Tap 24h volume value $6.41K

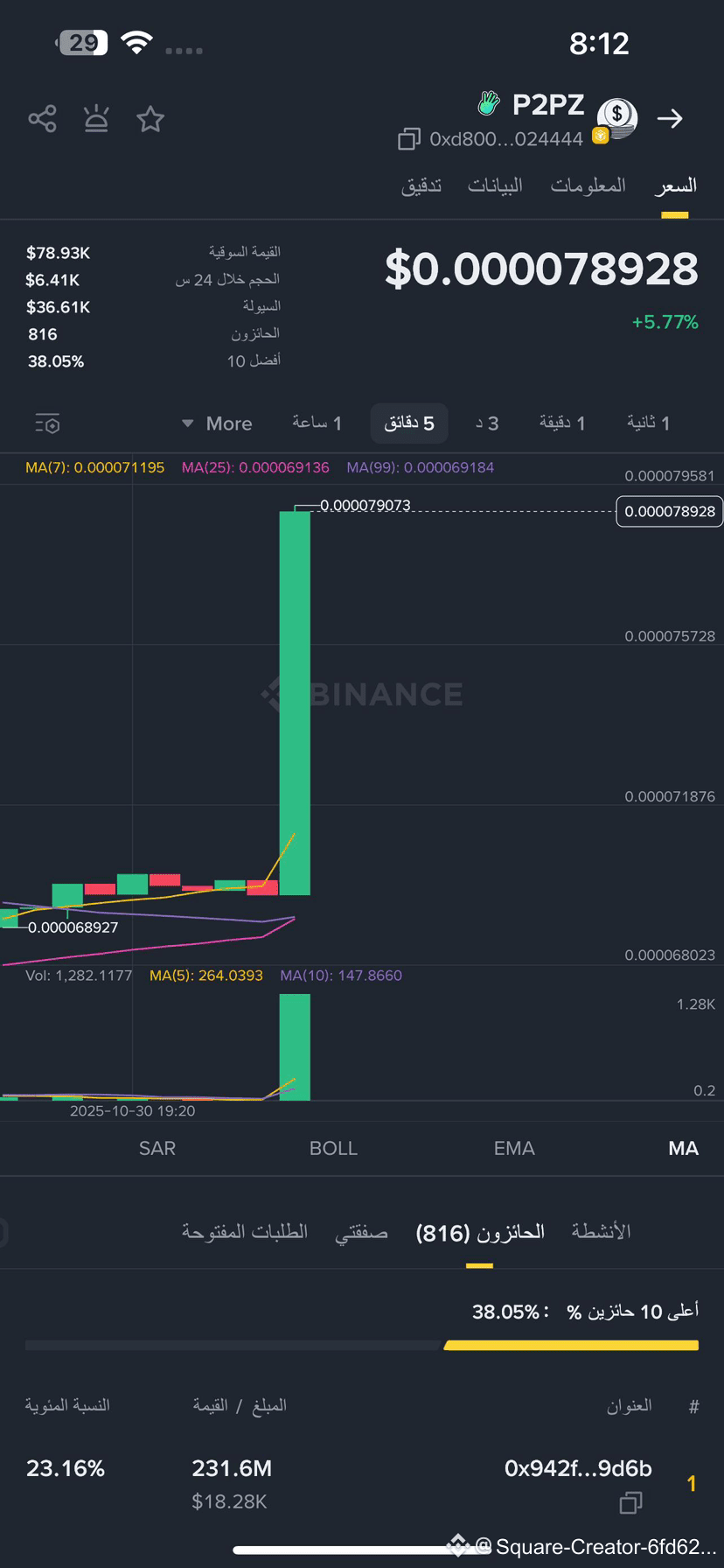click(x=52, y=280)
